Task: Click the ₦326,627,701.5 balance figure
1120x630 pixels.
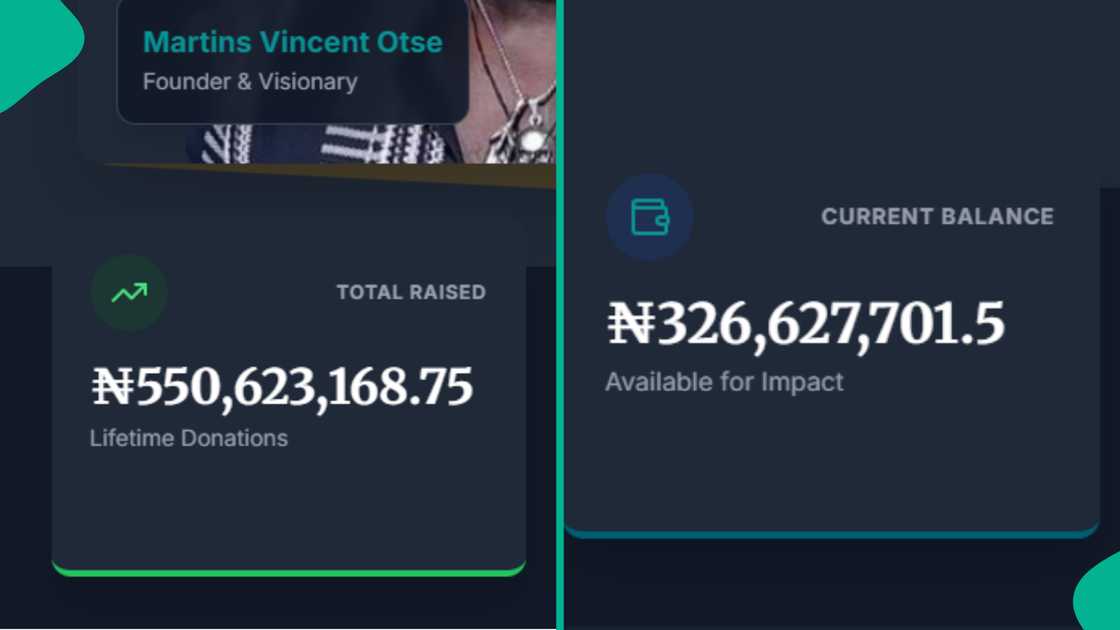Action: tap(807, 323)
